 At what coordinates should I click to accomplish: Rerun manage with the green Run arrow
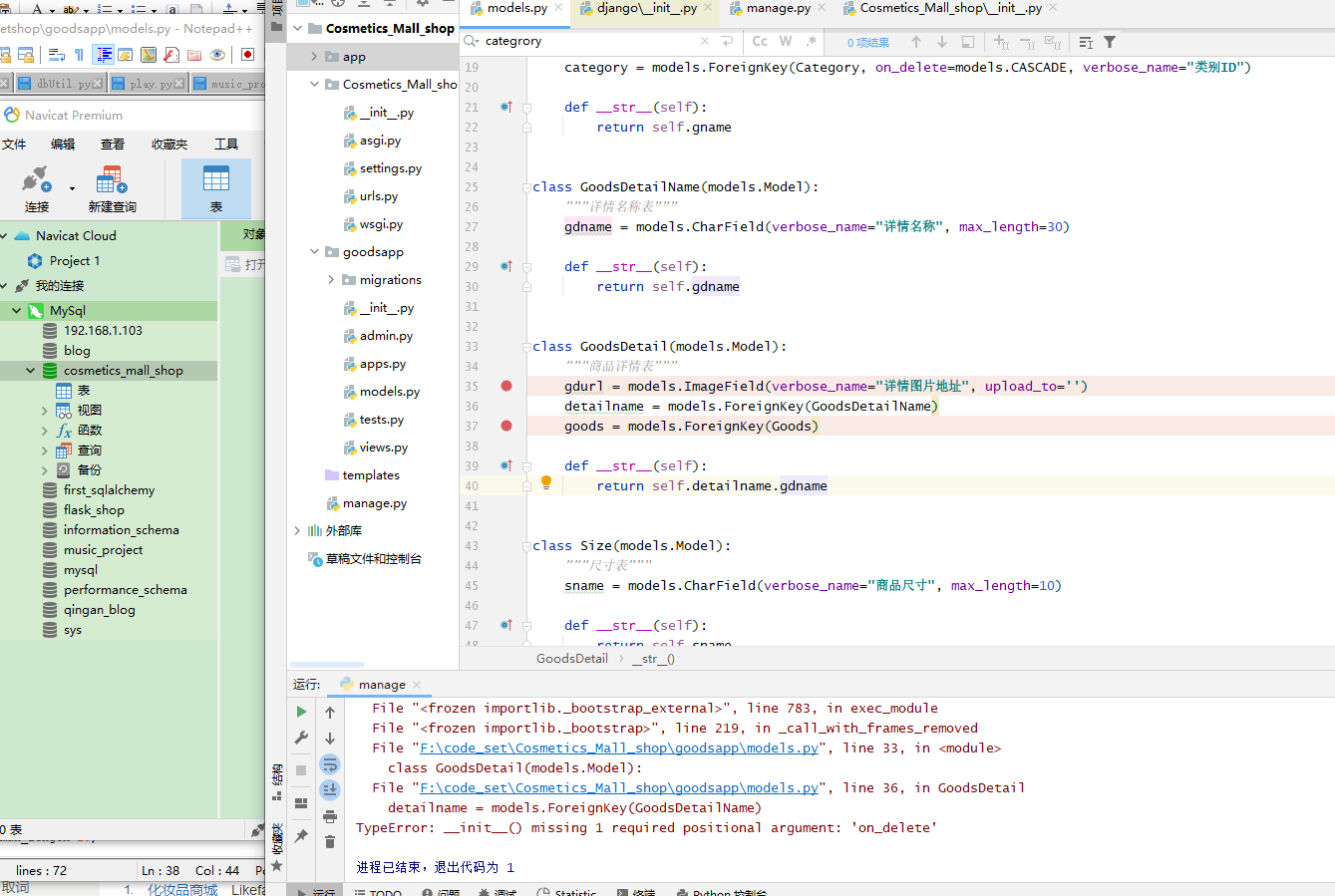(301, 712)
